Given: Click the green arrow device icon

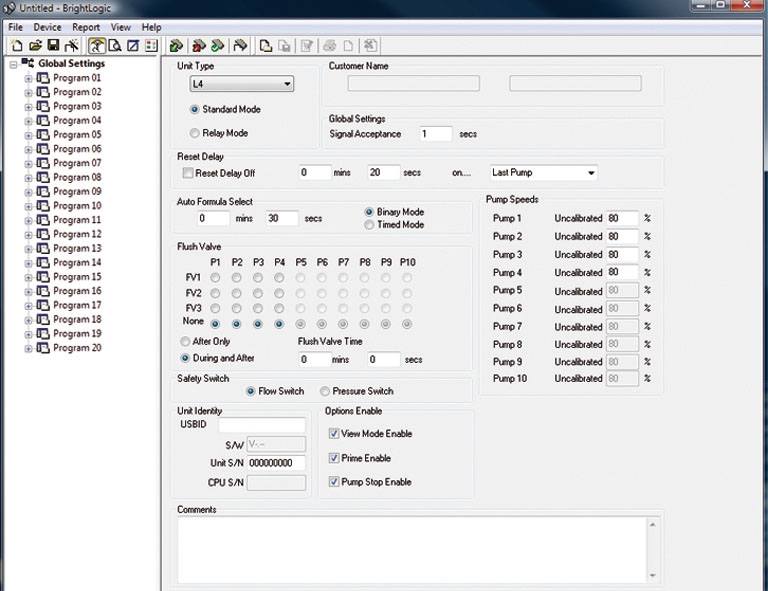Looking at the screenshot, I should tap(176, 46).
